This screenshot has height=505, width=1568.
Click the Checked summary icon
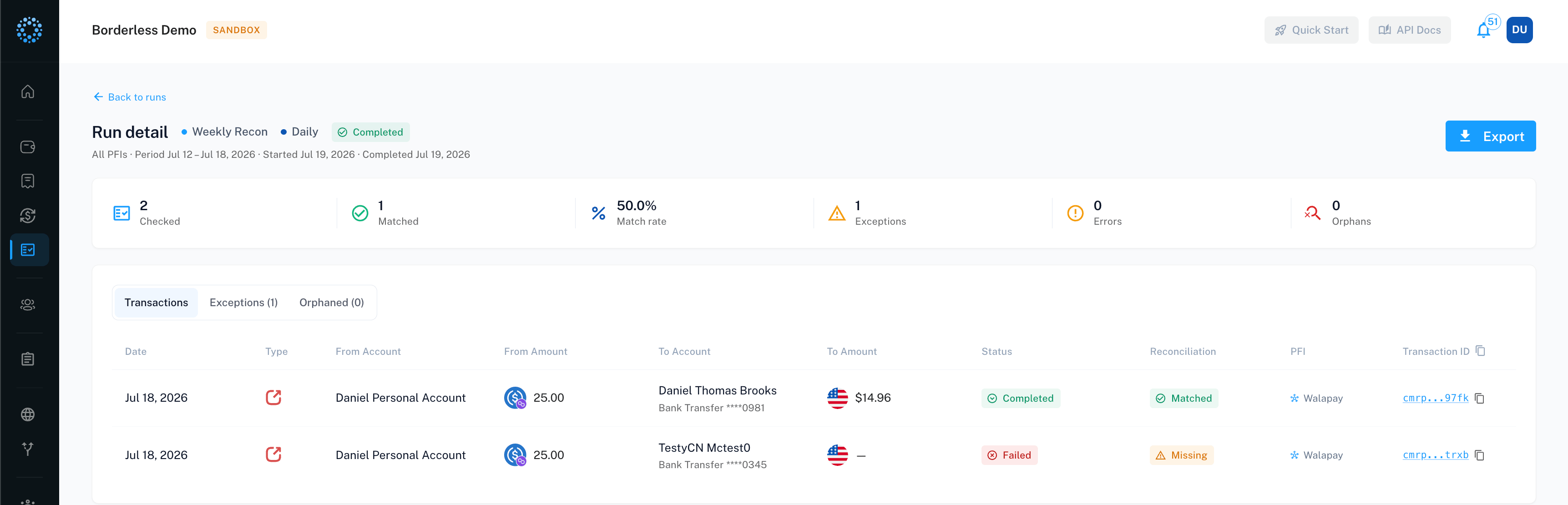[x=122, y=213]
